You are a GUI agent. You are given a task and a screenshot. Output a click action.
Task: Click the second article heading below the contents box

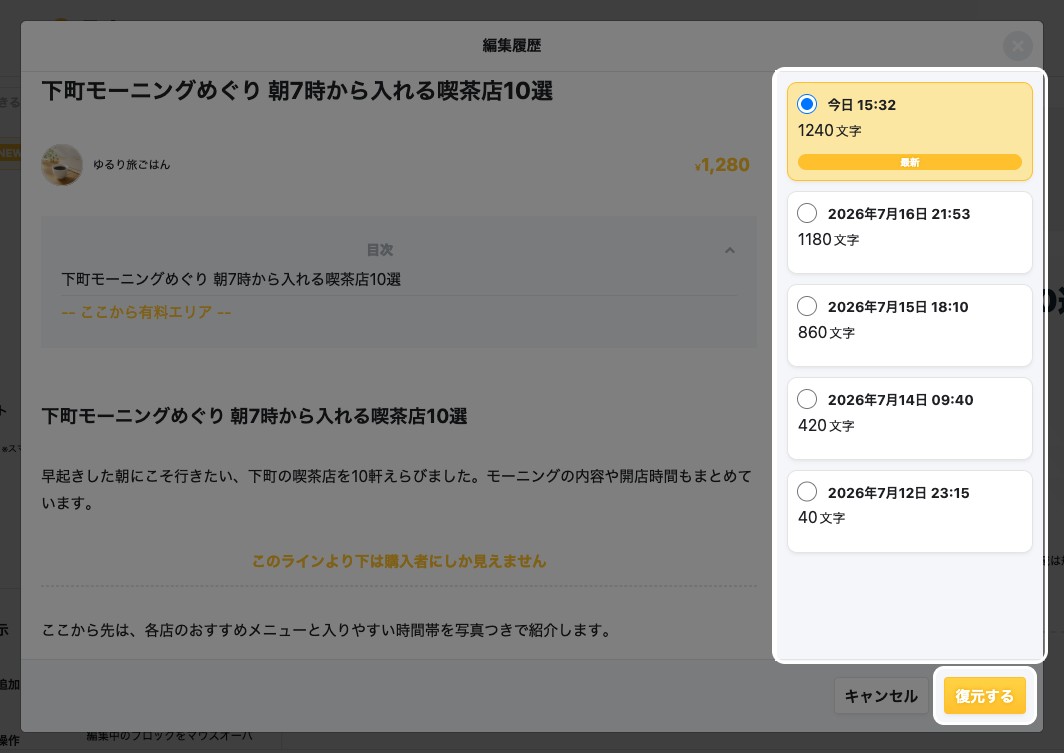click(254, 416)
